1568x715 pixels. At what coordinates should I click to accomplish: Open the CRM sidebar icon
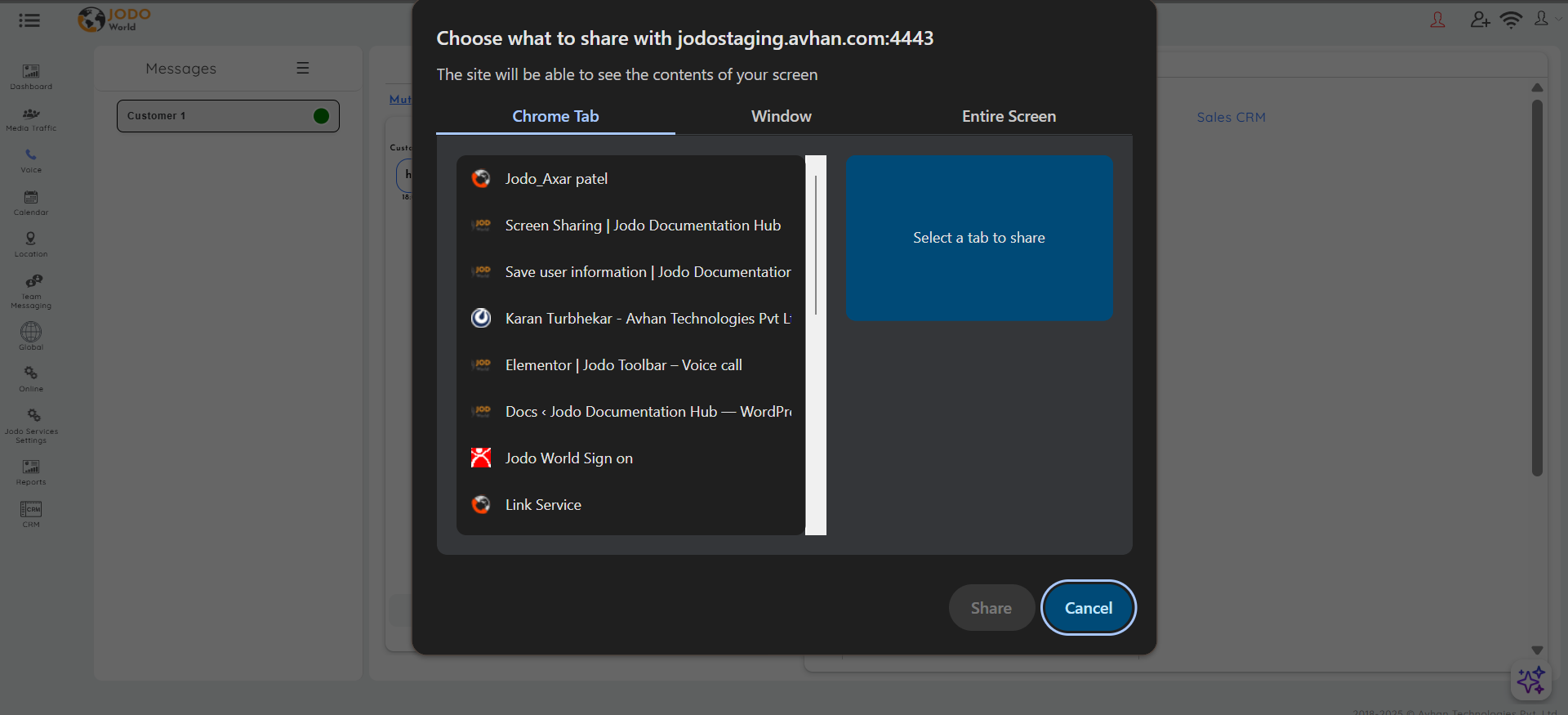pos(31,509)
